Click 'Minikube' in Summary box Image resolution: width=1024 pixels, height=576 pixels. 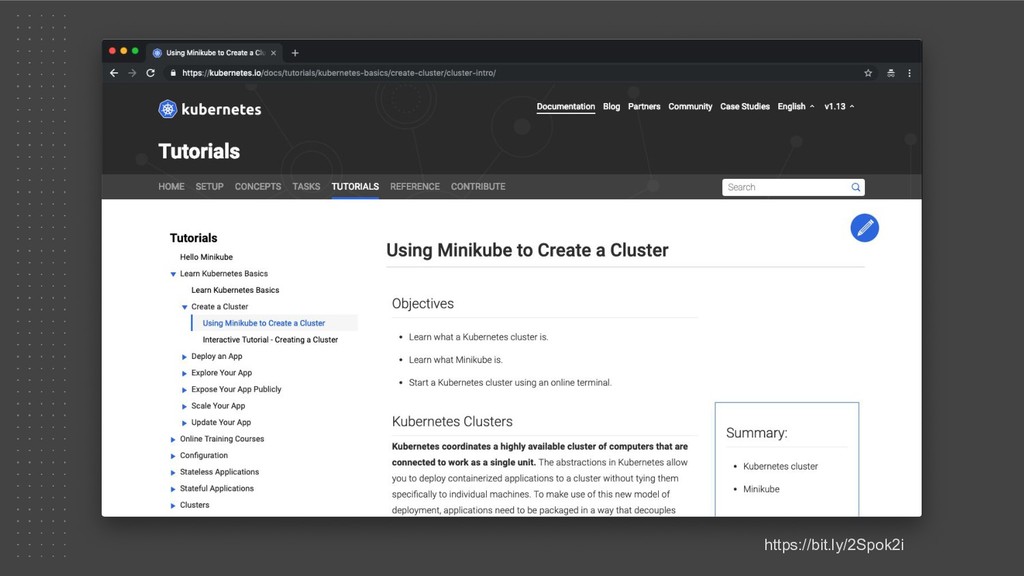coord(761,489)
